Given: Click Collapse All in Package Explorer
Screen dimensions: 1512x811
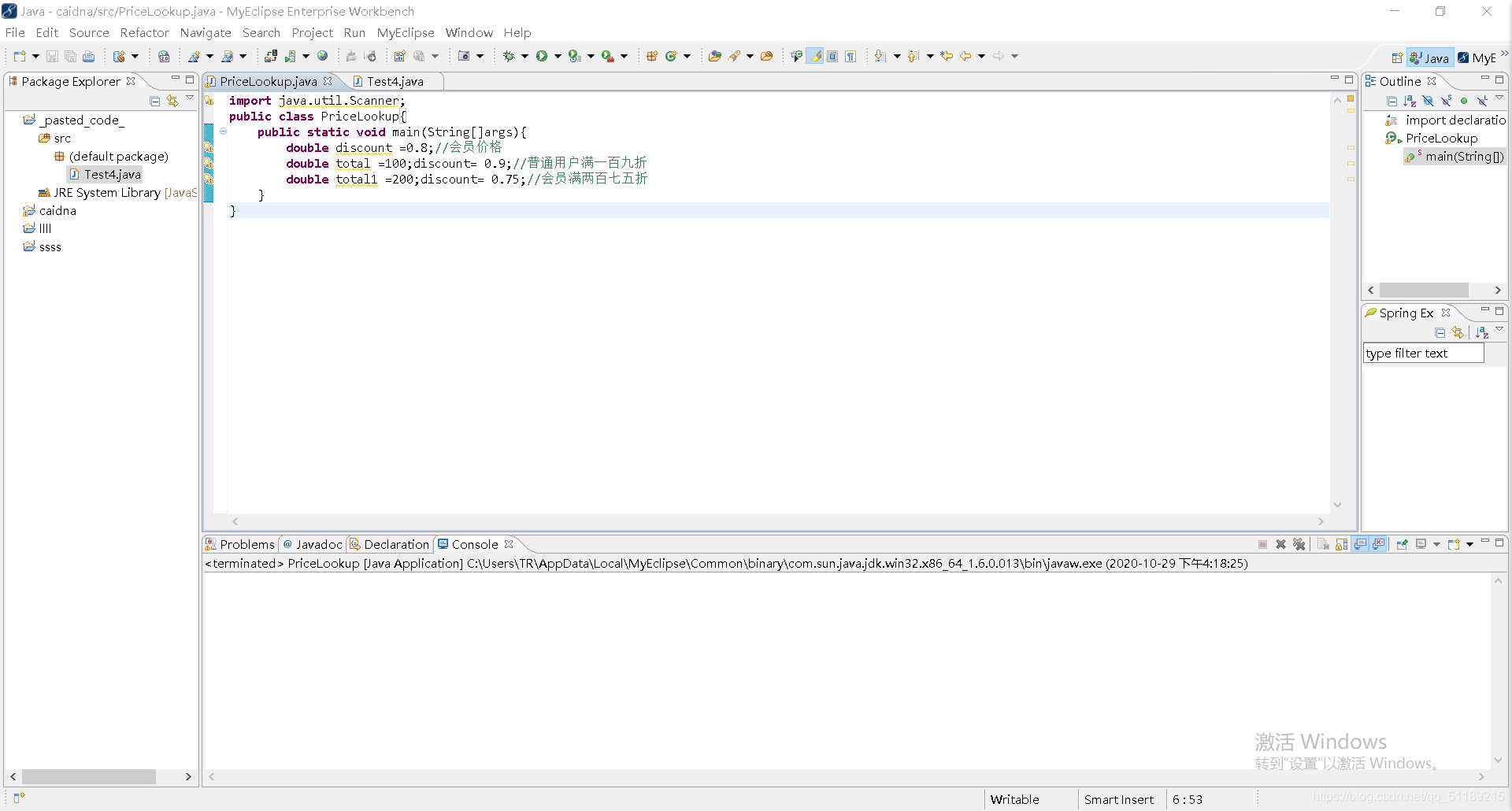Looking at the screenshot, I should [x=154, y=101].
